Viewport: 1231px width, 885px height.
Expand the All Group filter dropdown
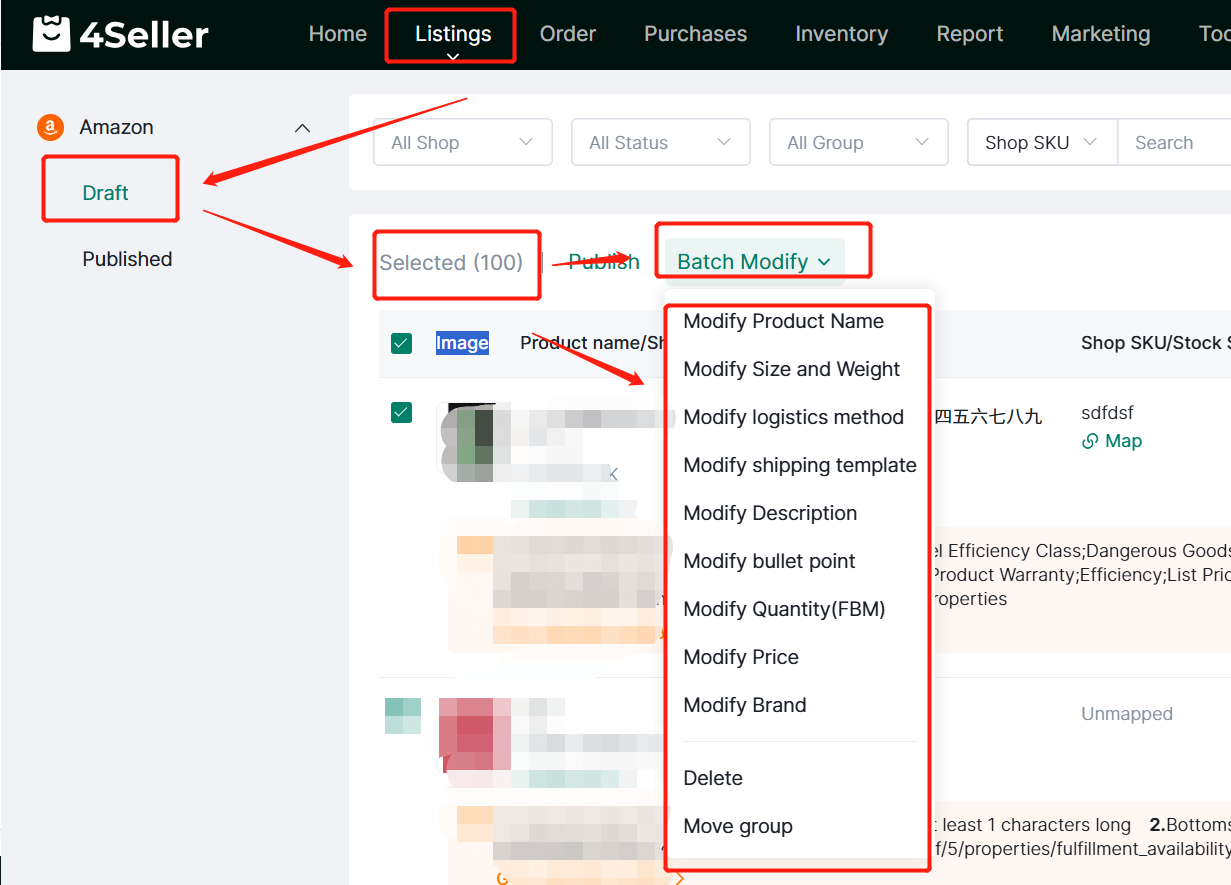tap(858, 143)
